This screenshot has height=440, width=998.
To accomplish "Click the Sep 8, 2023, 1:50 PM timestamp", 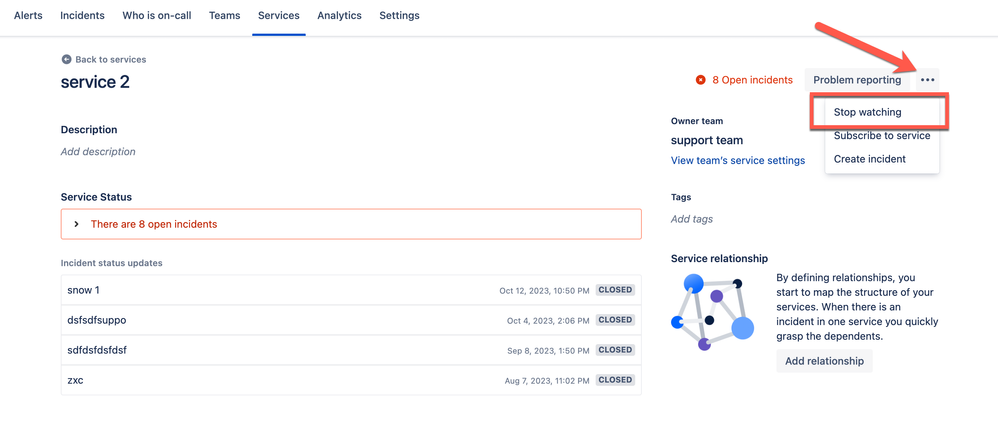I will point(549,350).
